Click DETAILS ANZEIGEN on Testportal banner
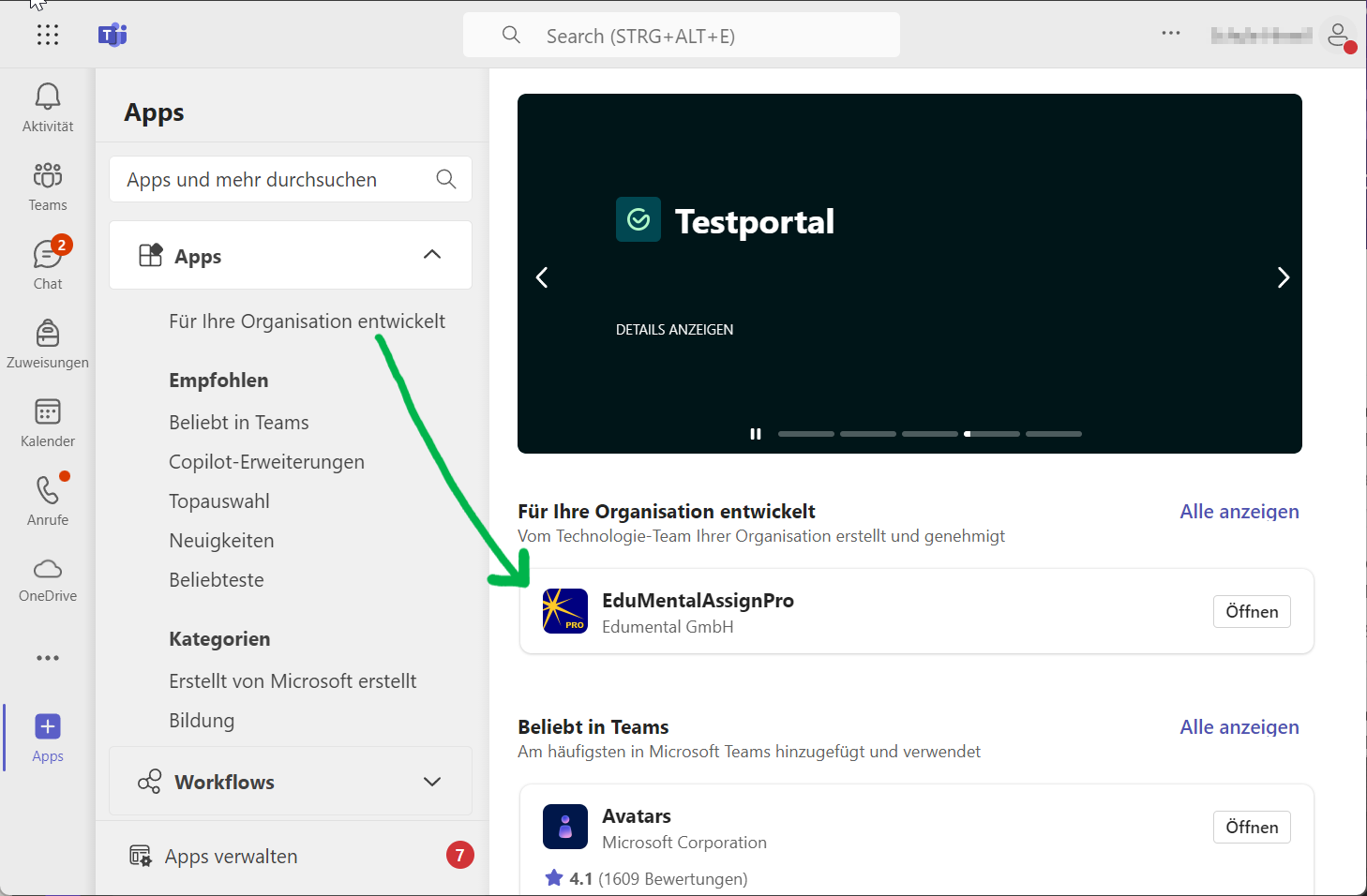This screenshot has height=896, width=1367. pos(674,330)
